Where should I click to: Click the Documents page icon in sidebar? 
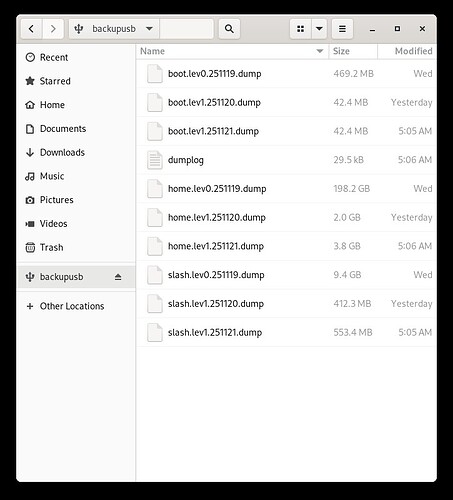tap(30, 129)
